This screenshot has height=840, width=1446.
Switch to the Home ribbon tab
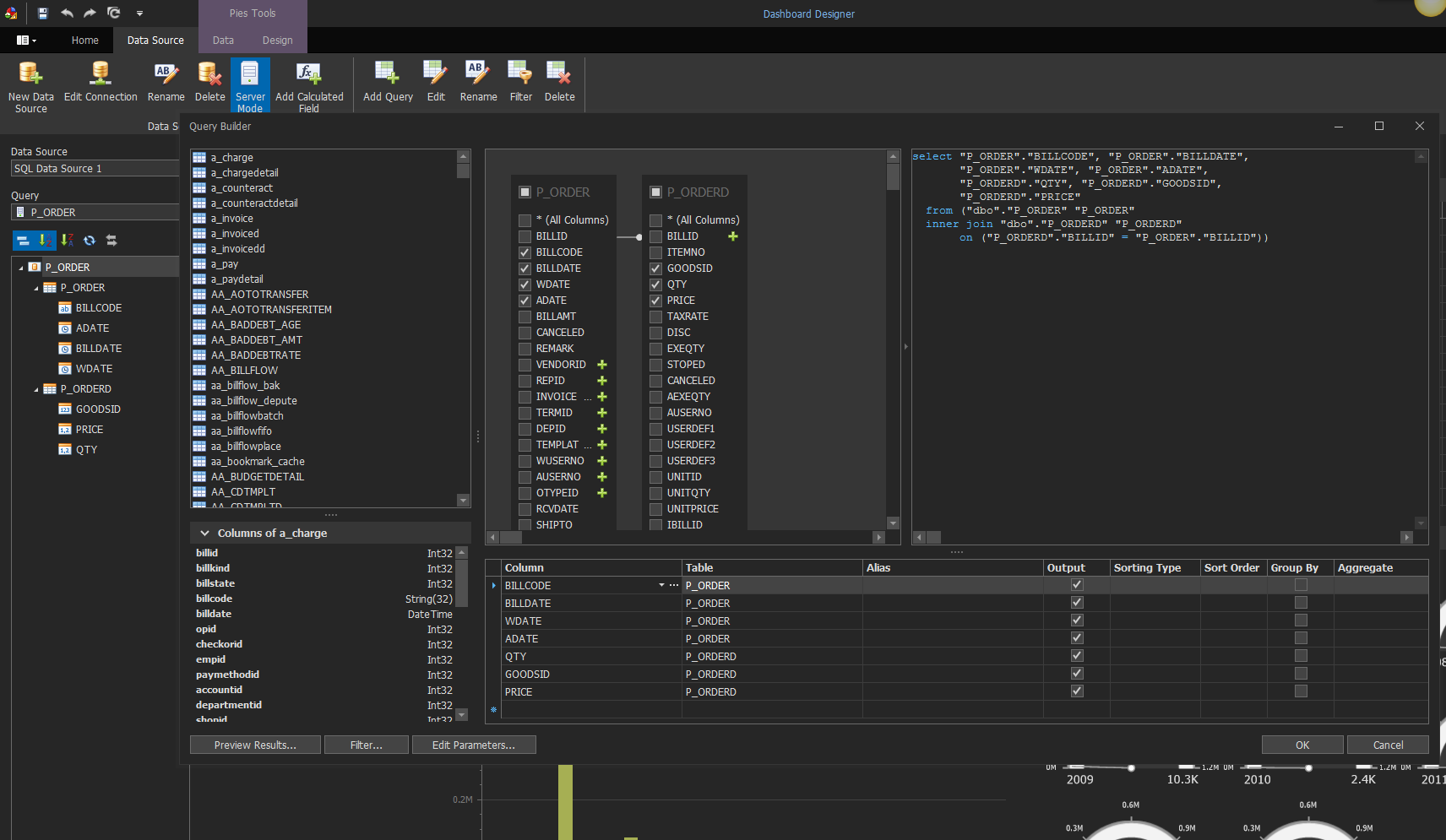[x=84, y=41]
